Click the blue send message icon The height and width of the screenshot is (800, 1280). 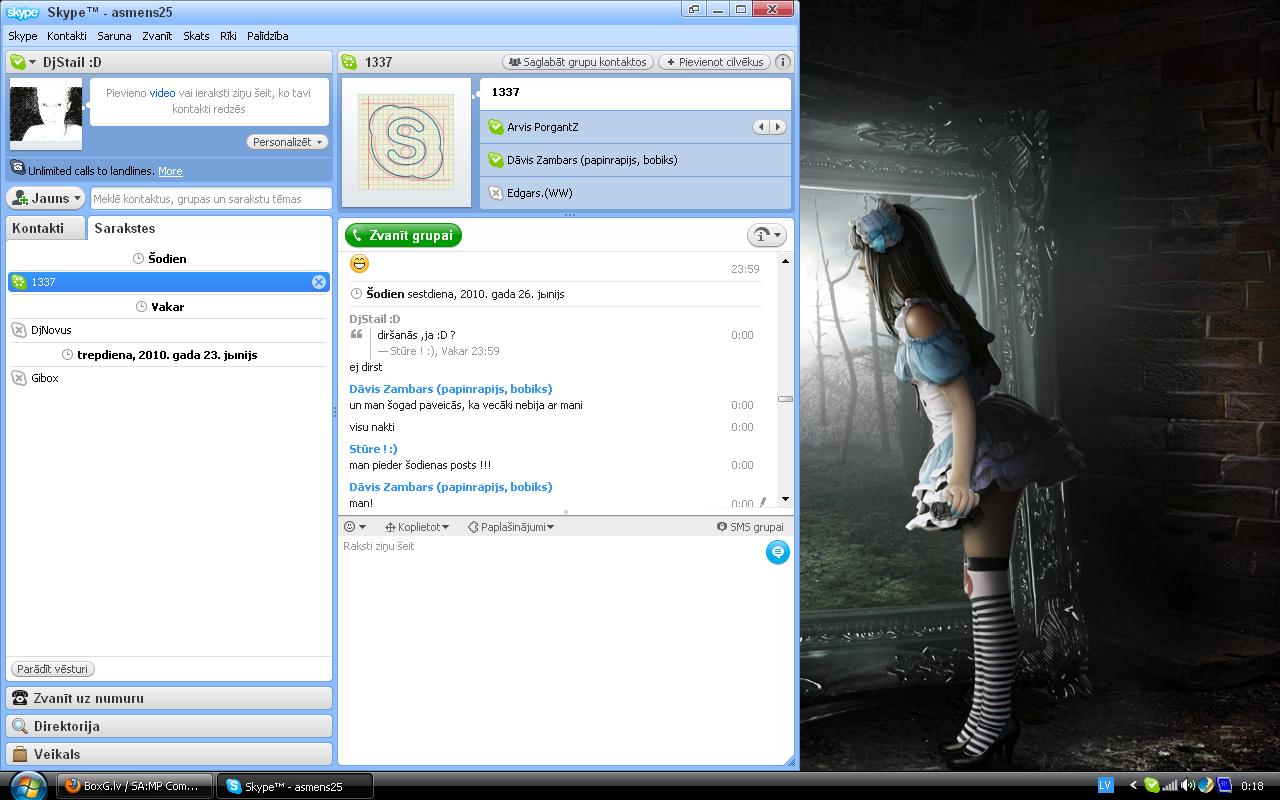click(778, 552)
